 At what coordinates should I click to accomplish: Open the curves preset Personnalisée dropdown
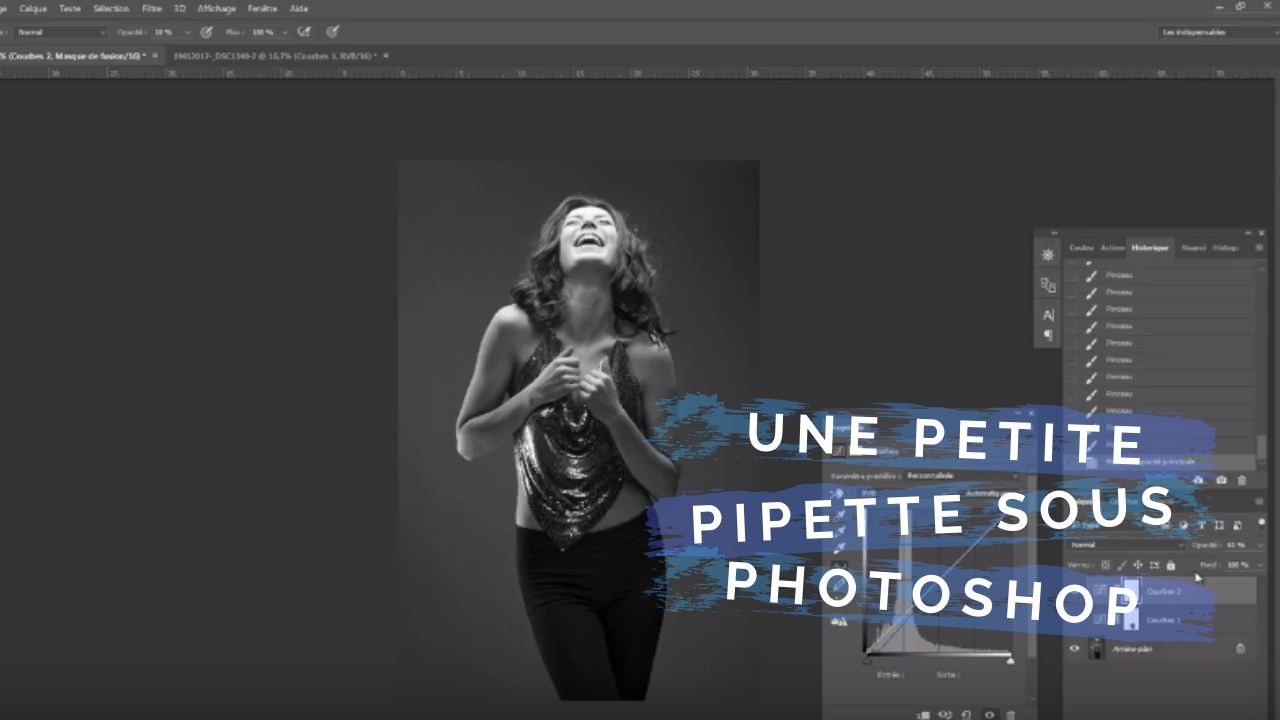[x=962, y=476]
